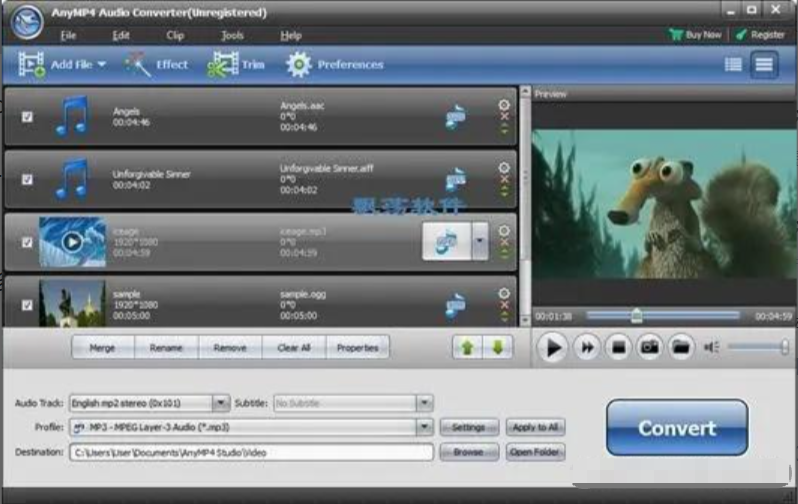798x504 pixels.
Task: Switch to compact list view icon
Action: 764,65
